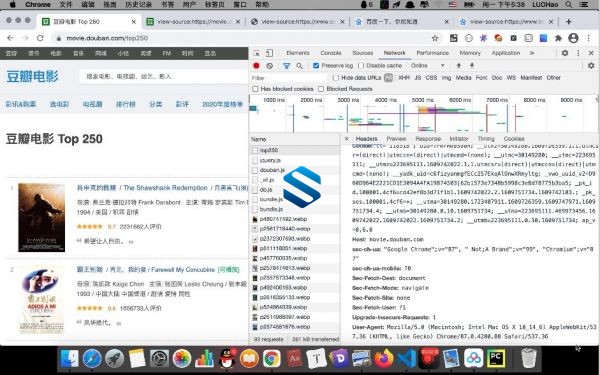Click the Shawshank Redemption poster thumbnail

(41, 217)
